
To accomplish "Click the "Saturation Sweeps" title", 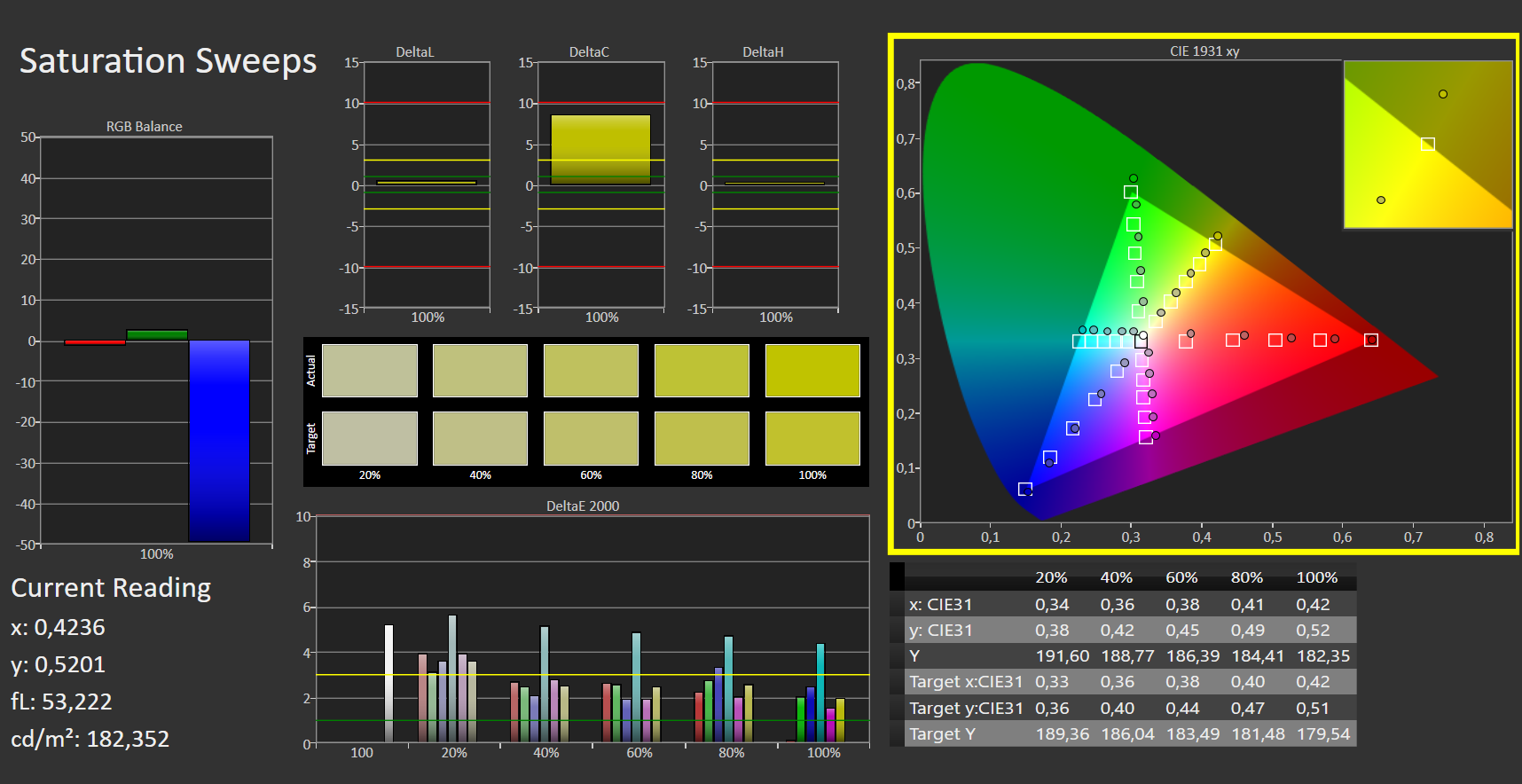I will coord(168,61).
